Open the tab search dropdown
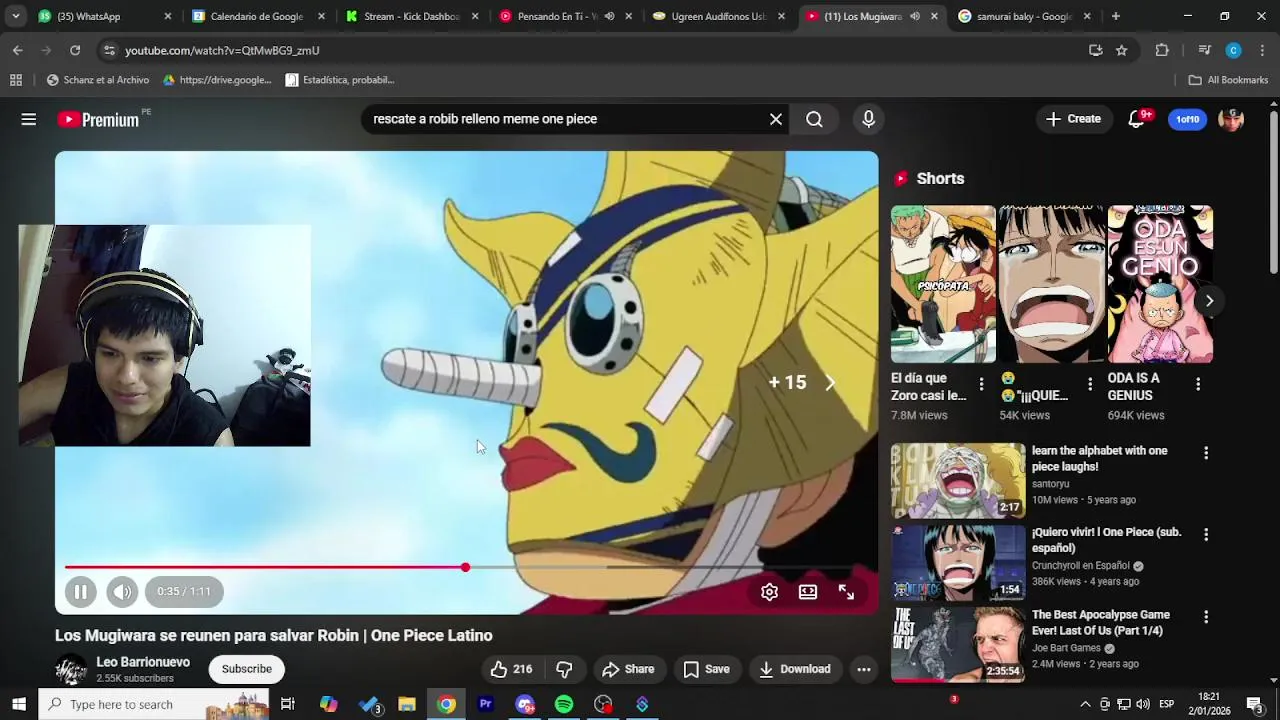The image size is (1280, 720). pyautogui.click(x=15, y=16)
